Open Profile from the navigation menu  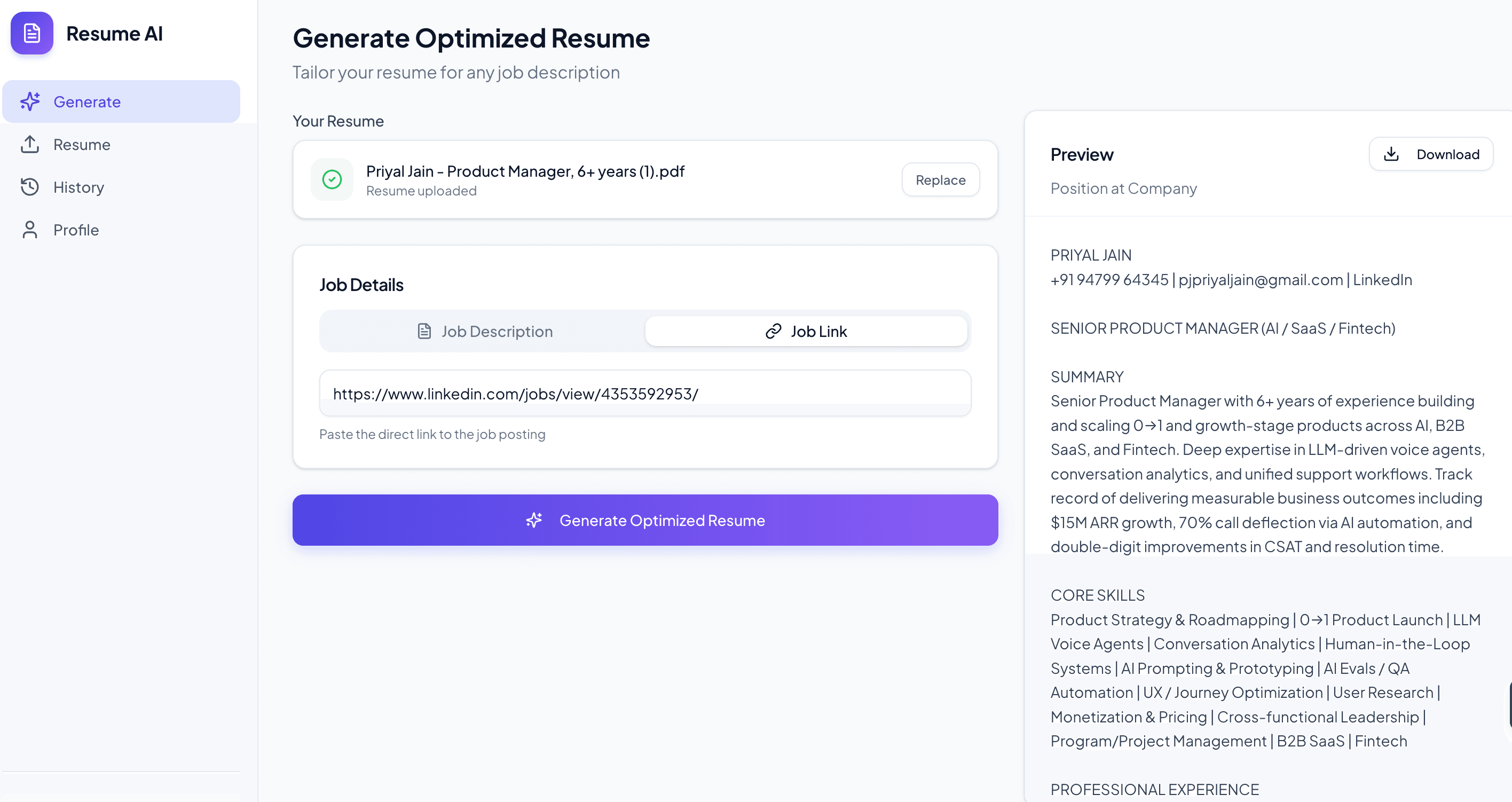tap(76, 230)
